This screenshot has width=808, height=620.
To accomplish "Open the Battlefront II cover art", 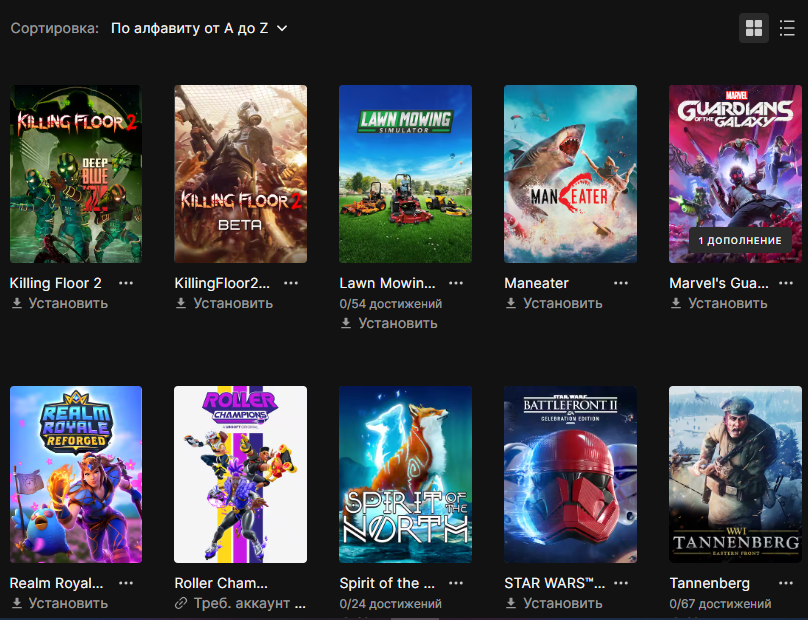I will (x=570, y=475).
